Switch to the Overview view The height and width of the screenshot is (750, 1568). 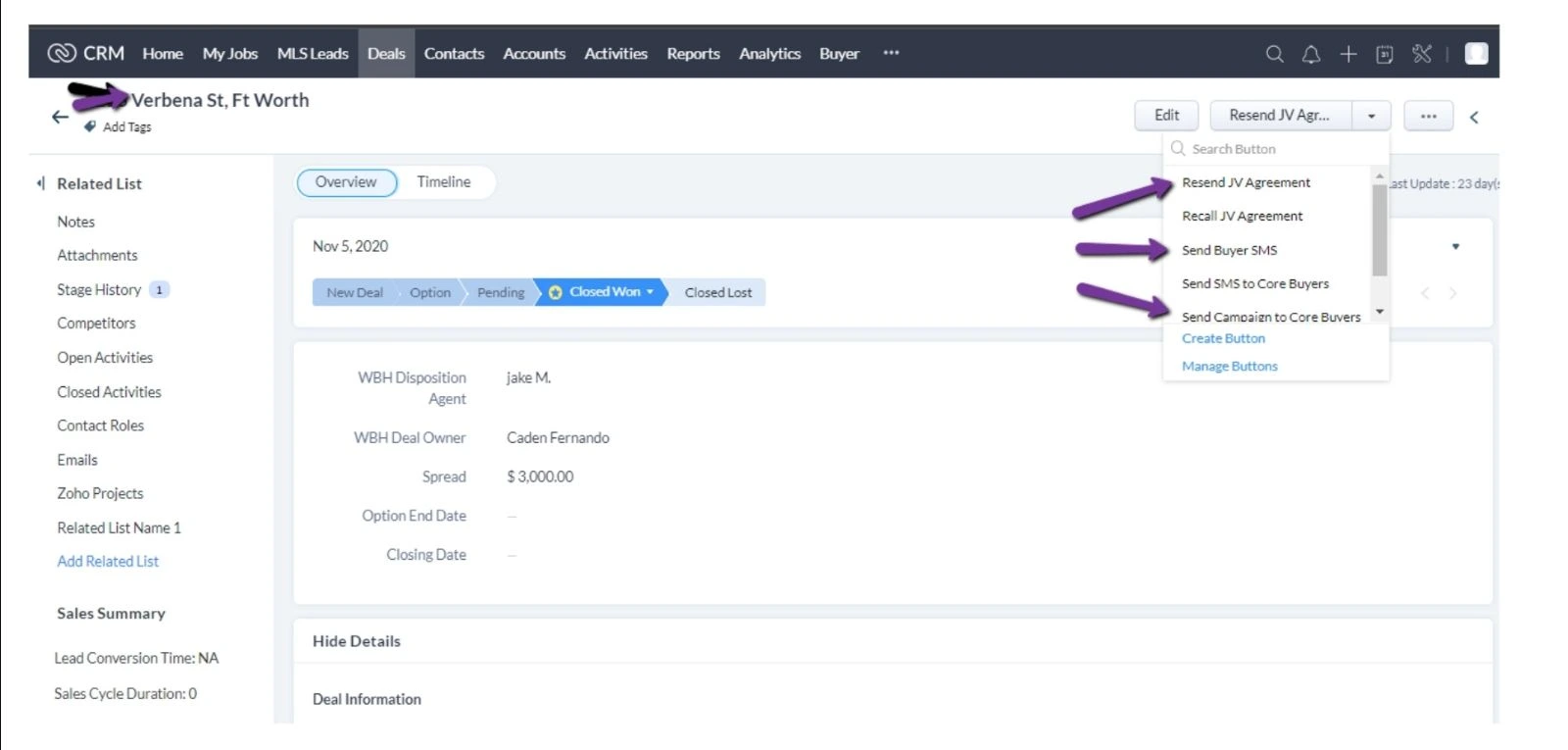point(346,182)
